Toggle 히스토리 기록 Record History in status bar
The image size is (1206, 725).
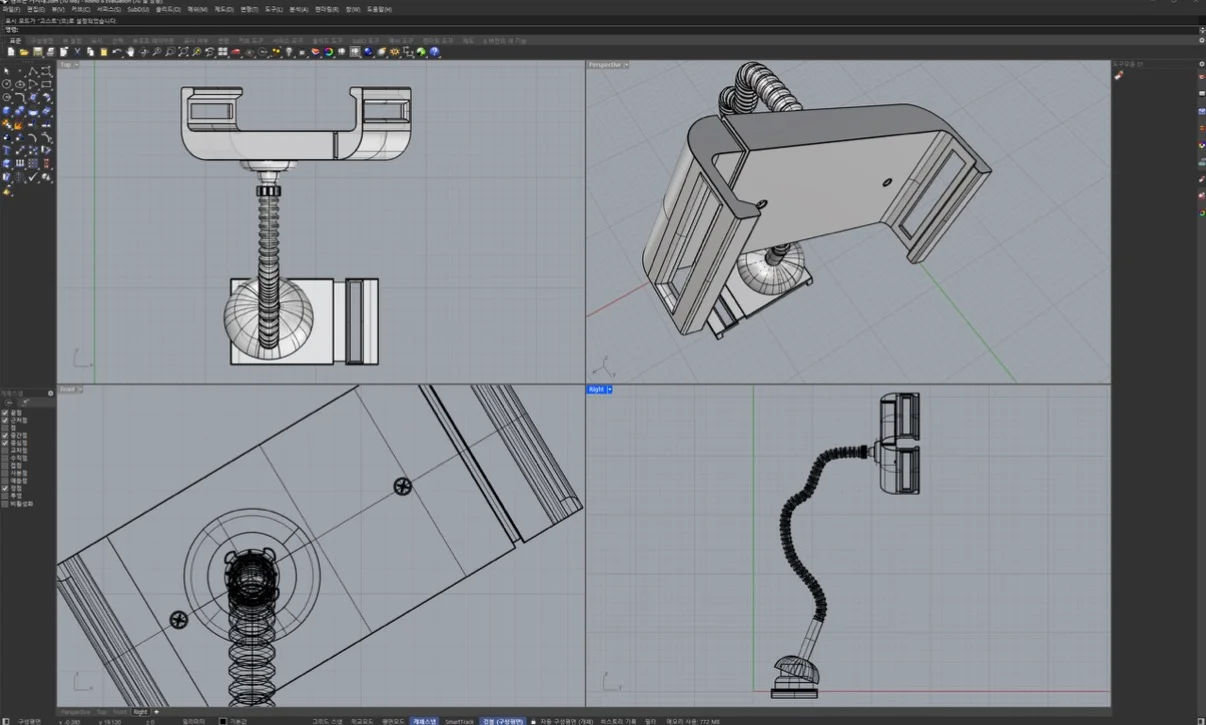[x=618, y=721]
